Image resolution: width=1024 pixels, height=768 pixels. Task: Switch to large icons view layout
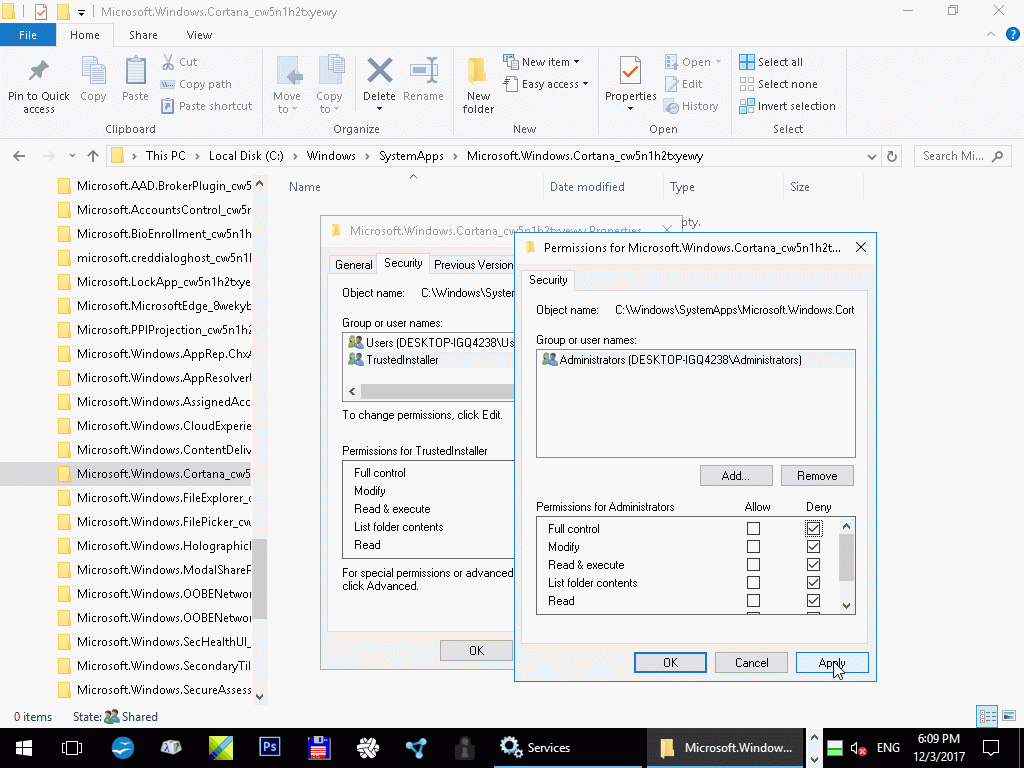point(1009,716)
